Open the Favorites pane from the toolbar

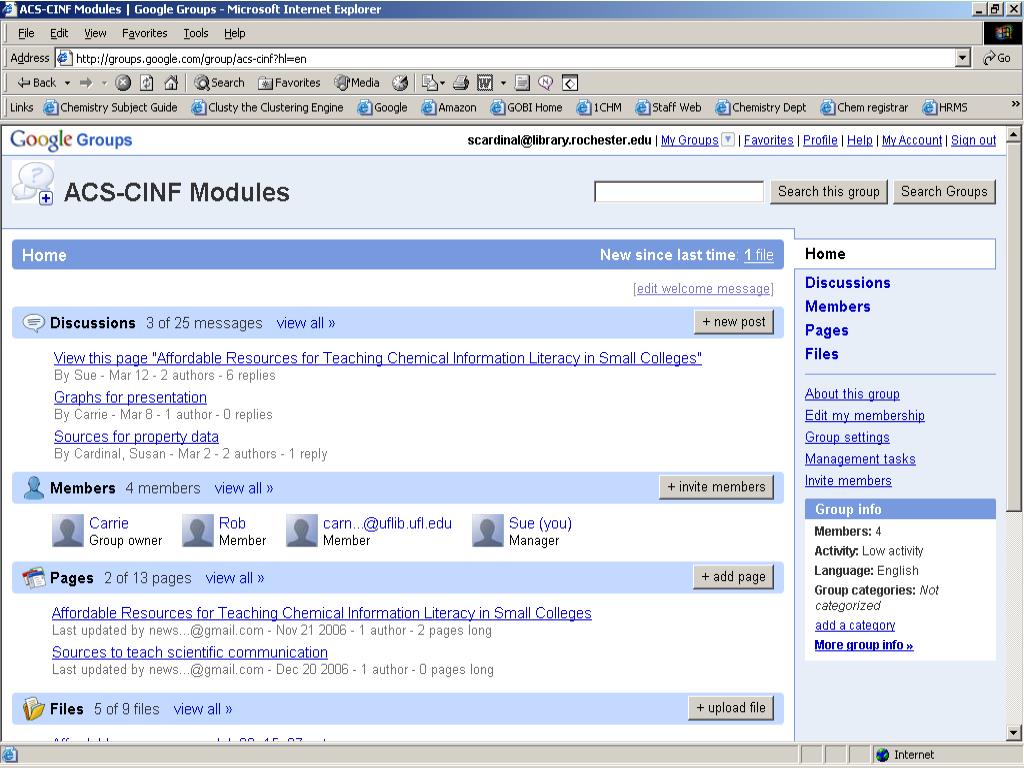289,83
